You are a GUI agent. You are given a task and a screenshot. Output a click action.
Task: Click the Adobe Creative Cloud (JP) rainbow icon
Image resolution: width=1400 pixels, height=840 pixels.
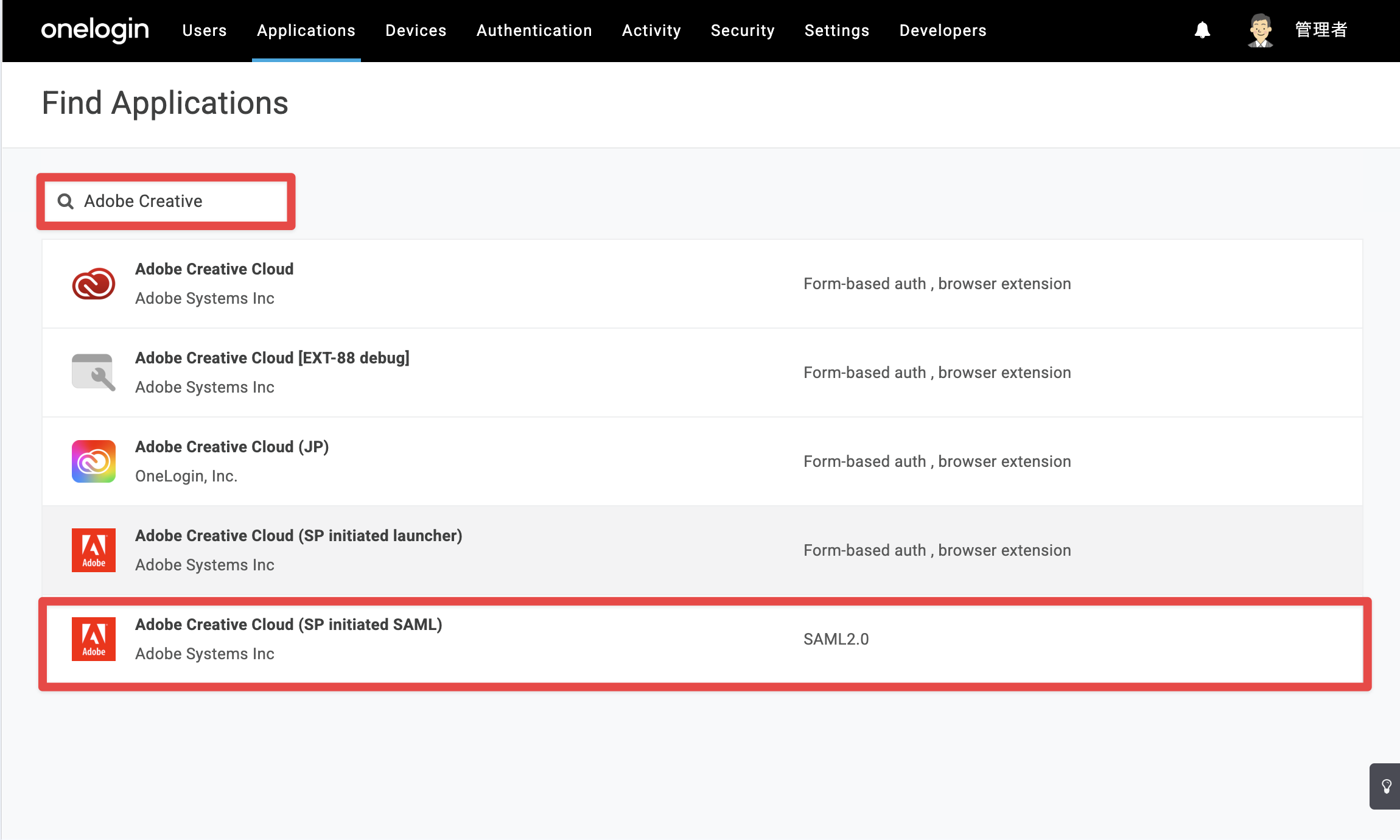pyautogui.click(x=94, y=461)
